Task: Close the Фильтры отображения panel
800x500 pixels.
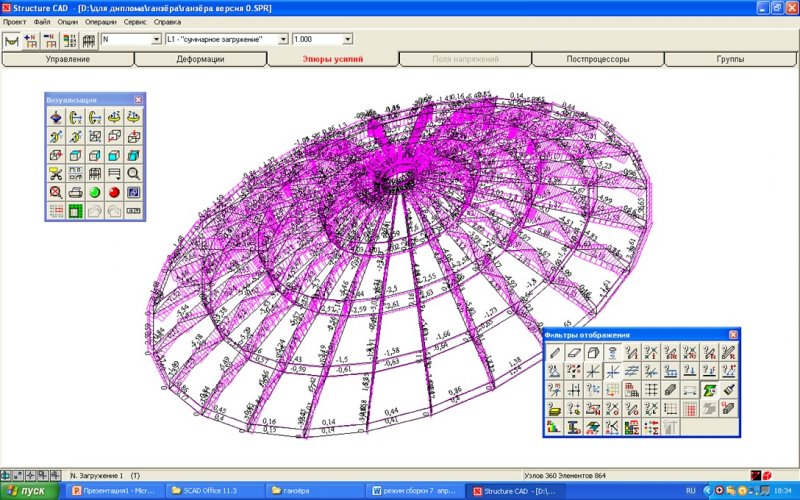Action: click(x=733, y=334)
